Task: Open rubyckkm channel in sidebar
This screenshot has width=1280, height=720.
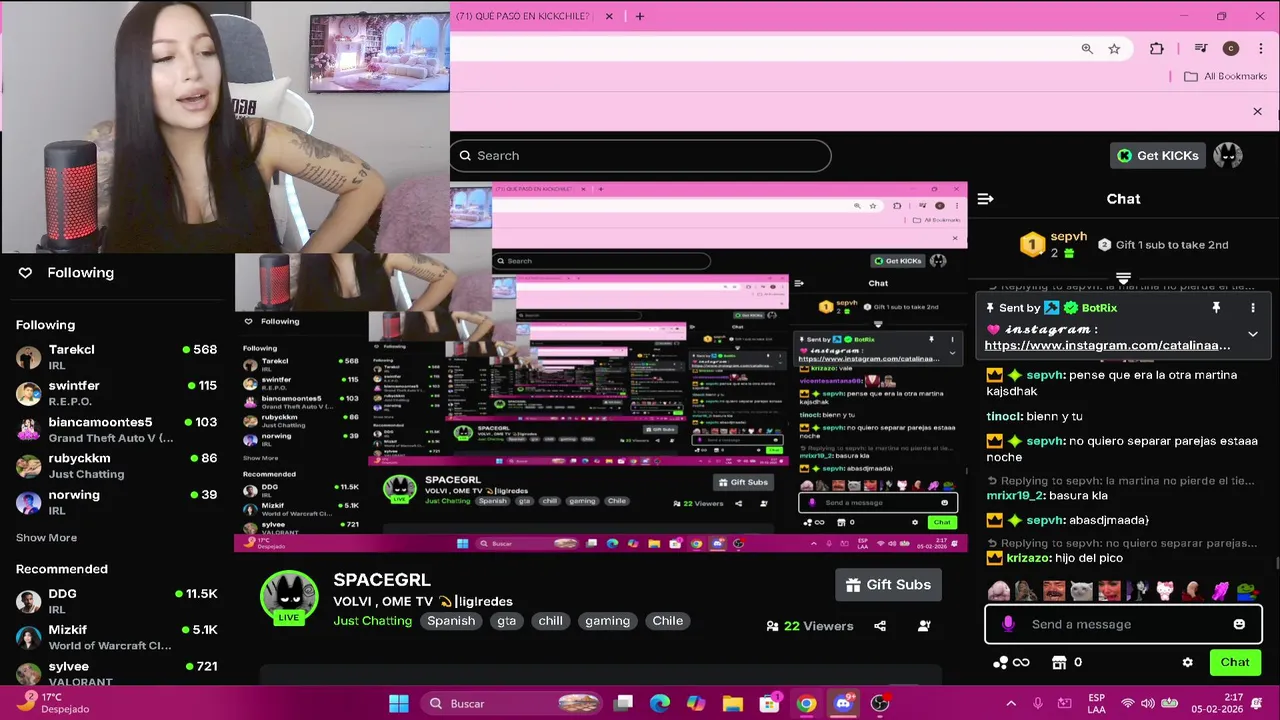Action: [x=116, y=465]
